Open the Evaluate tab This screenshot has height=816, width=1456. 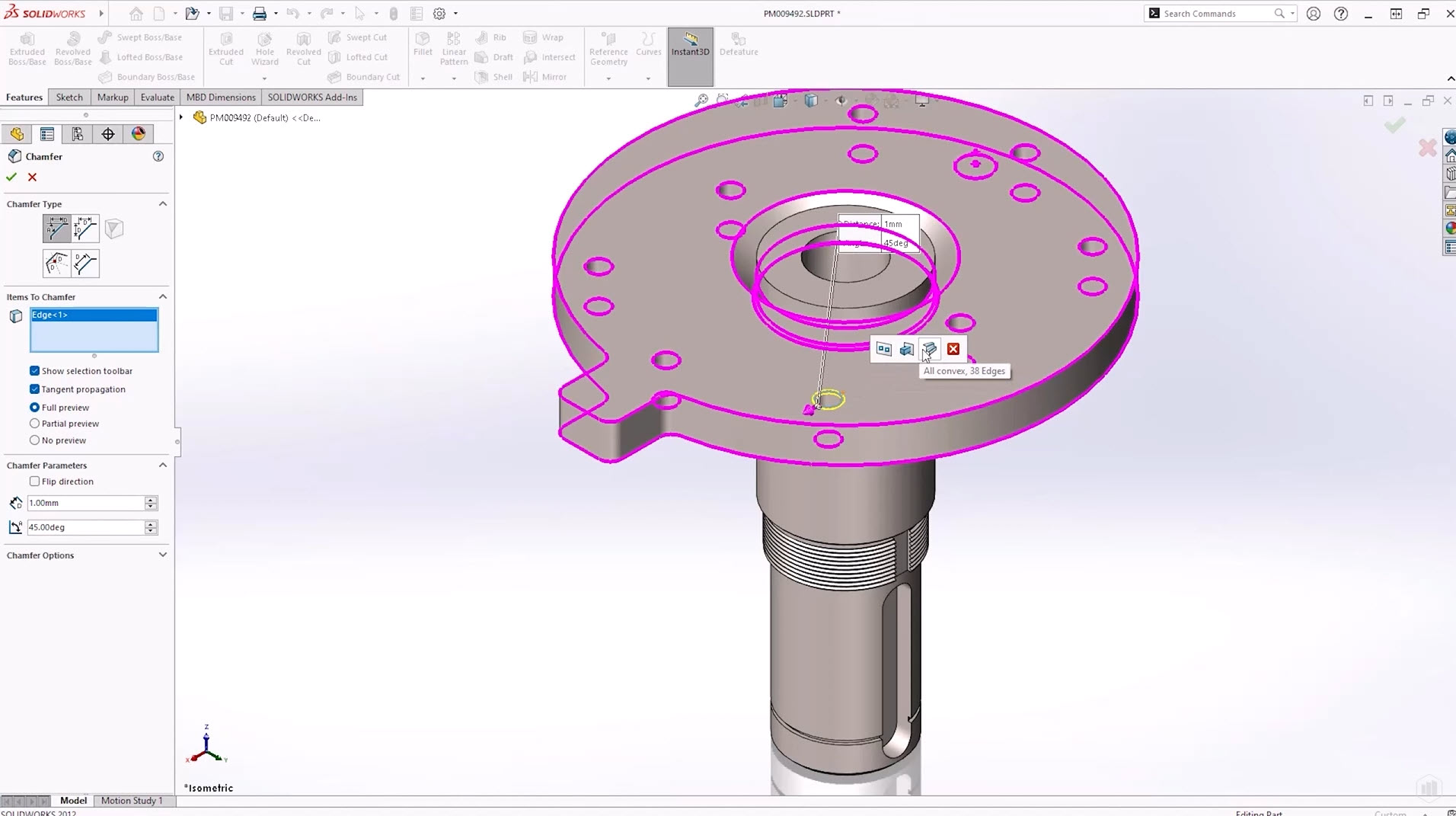[x=157, y=98]
